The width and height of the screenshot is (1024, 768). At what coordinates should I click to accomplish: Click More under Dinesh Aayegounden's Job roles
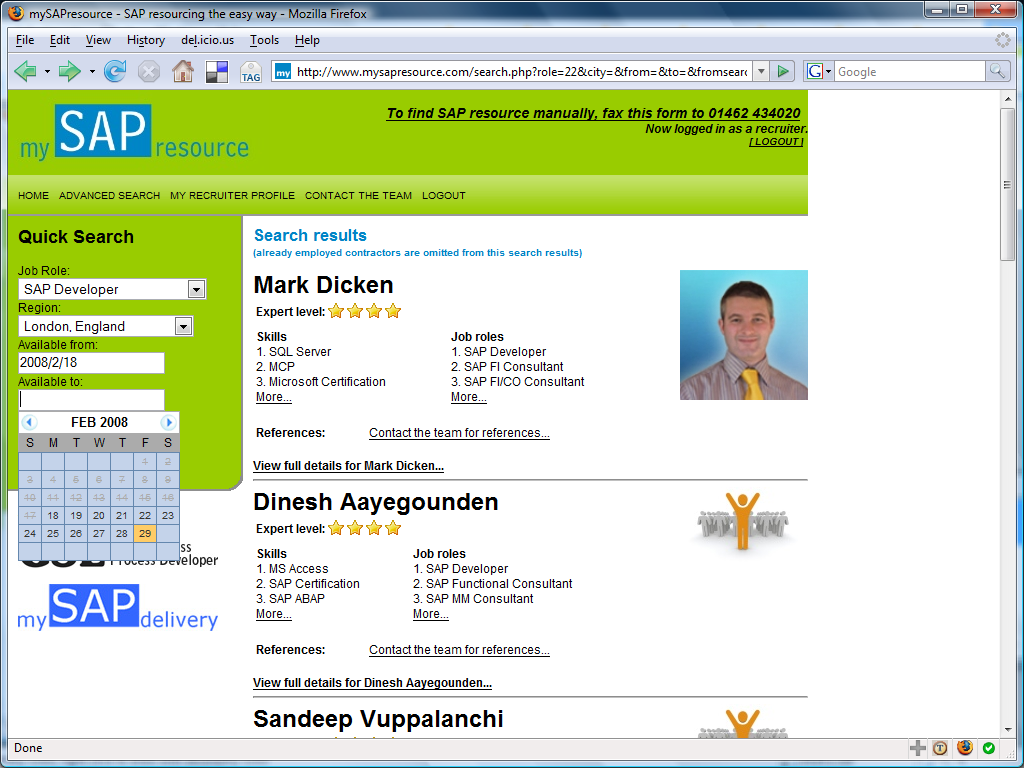(x=431, y=614)
